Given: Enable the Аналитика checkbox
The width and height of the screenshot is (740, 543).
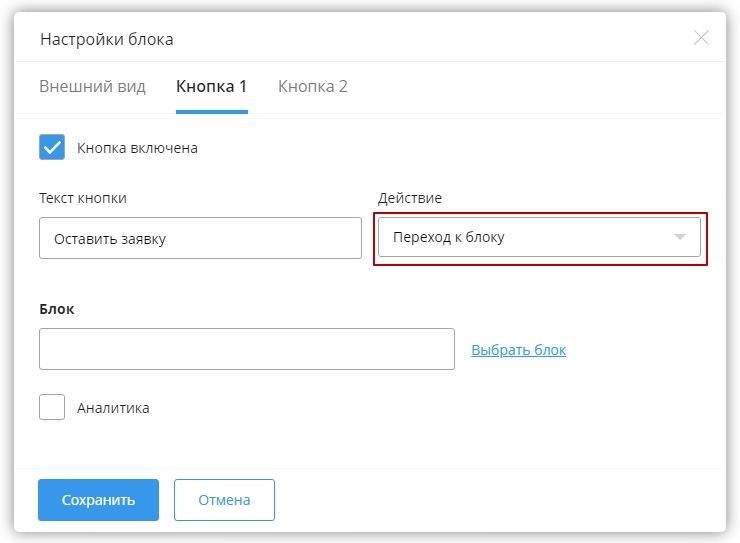Looking at the screenshot, I should (x=52, y=407).
